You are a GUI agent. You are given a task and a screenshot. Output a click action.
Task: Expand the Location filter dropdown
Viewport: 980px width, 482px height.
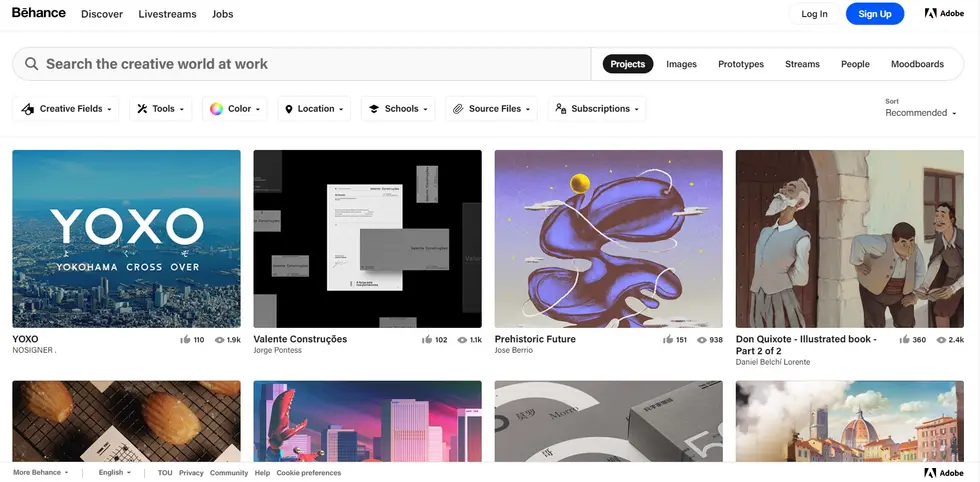pos(314,109)
